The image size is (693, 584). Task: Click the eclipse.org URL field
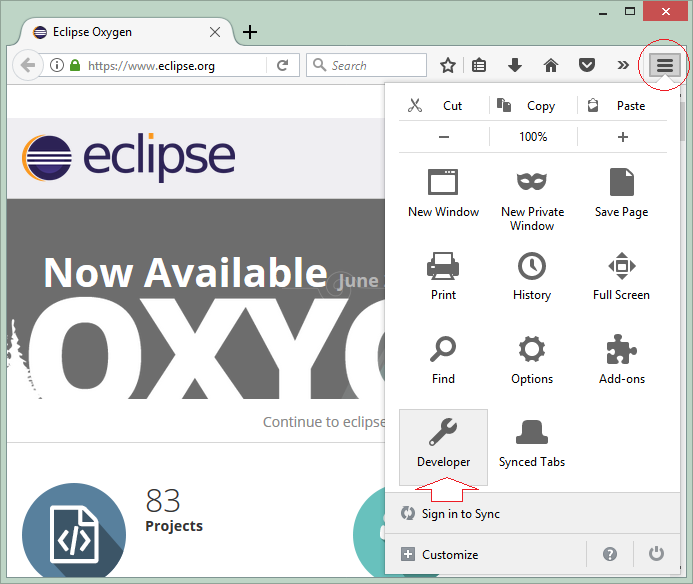click(176, 65)
